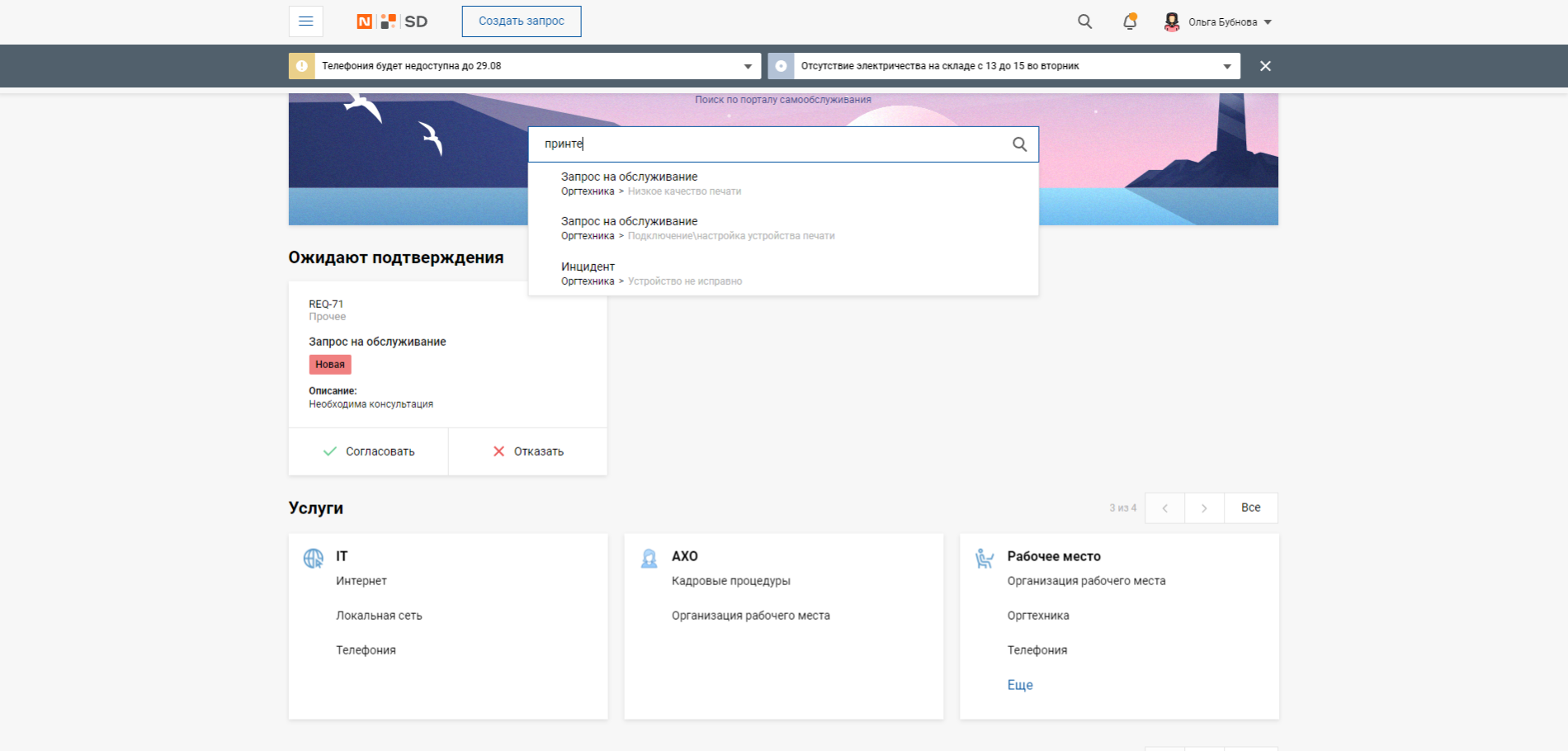This screenshot has width=1568, height=751.
Task: Select the 'Подключение\настройка устройства печати' suggestion
Action: click(783, 229)
